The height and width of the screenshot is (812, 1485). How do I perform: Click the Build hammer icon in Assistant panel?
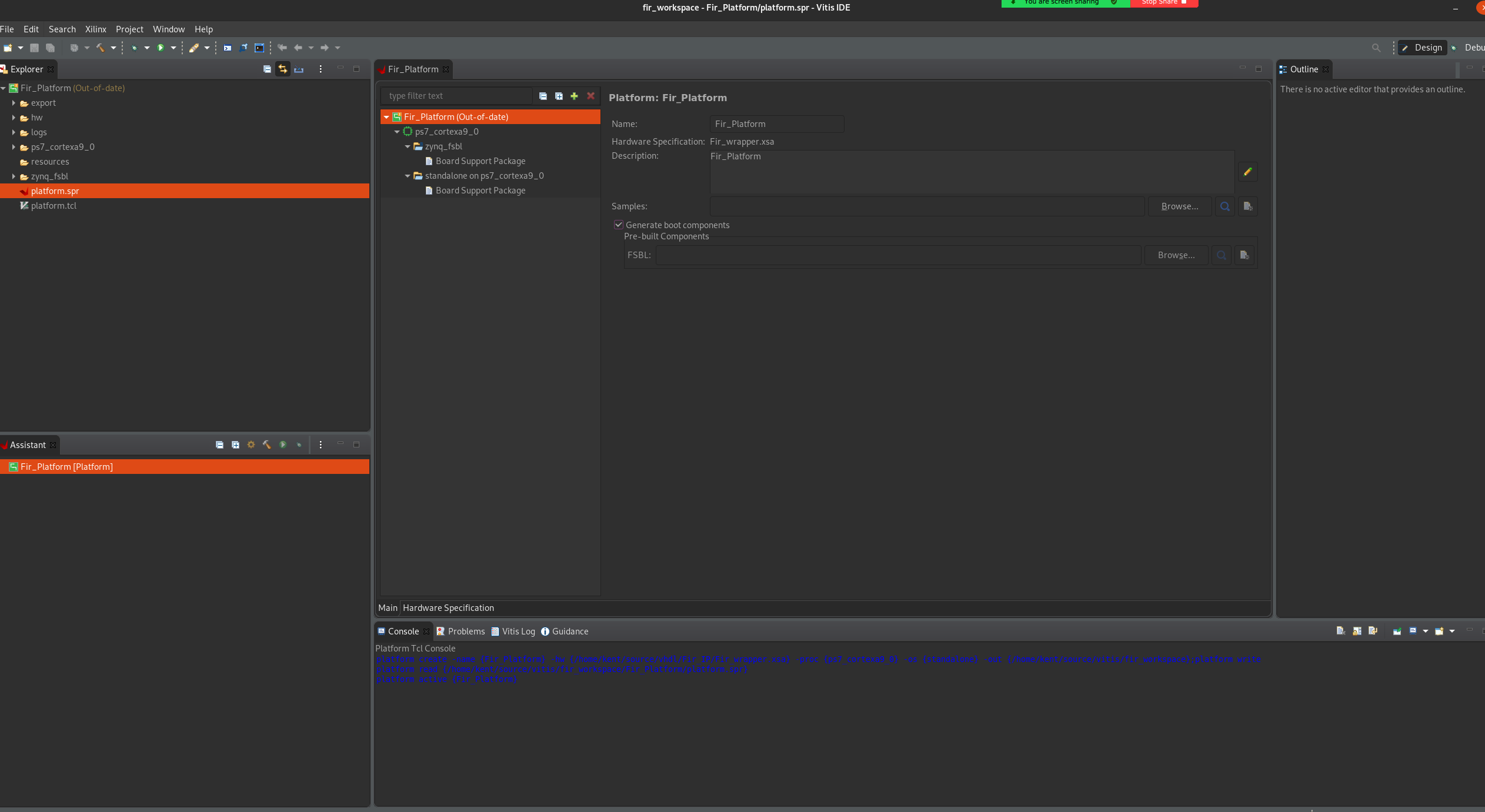[x=267, y=445]
